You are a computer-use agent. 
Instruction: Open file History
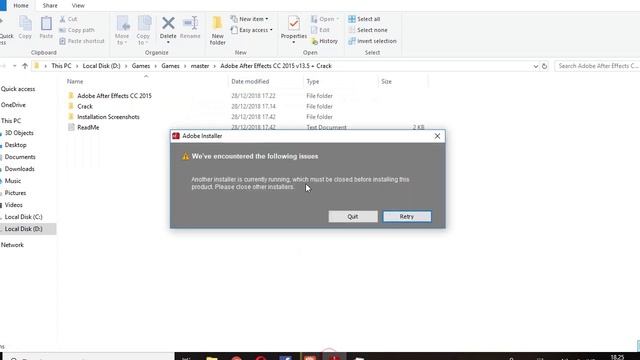coord(324,41)
